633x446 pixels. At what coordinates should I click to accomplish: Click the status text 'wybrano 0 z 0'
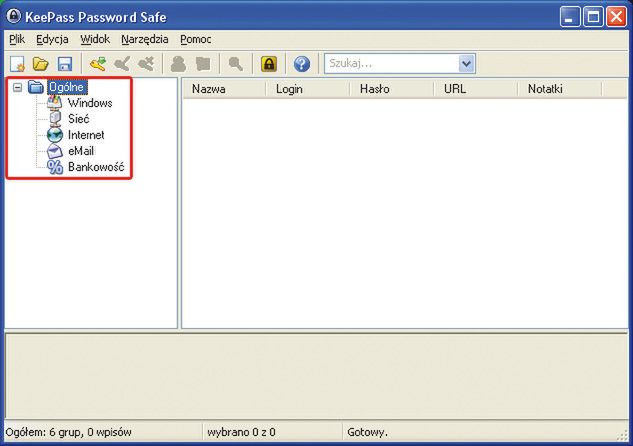tap(241, 432)
